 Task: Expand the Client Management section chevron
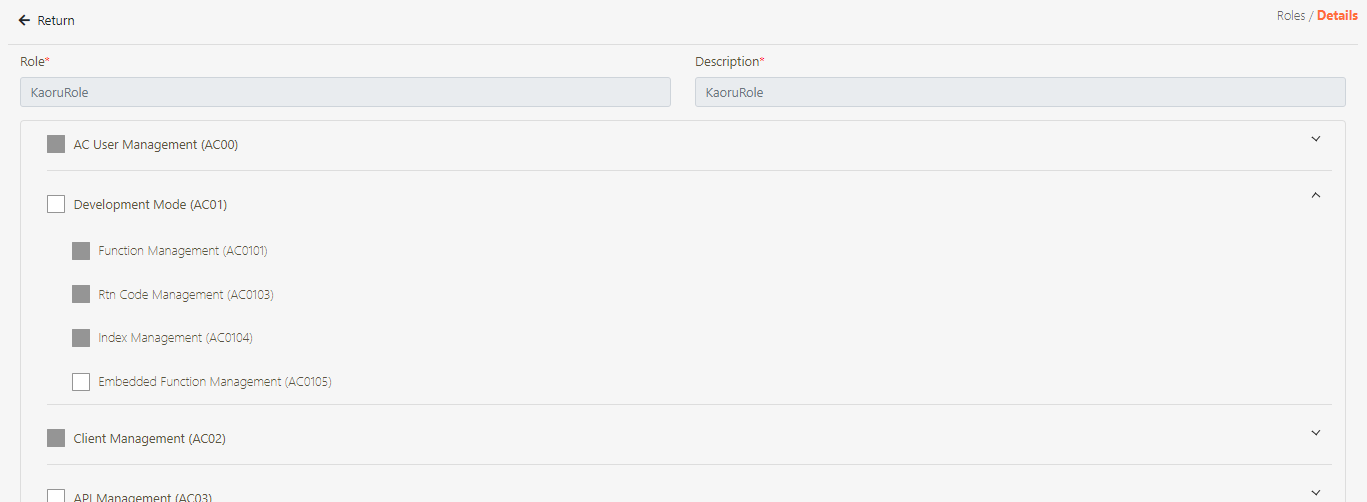pyautogui.click(x=1316, y=433)
